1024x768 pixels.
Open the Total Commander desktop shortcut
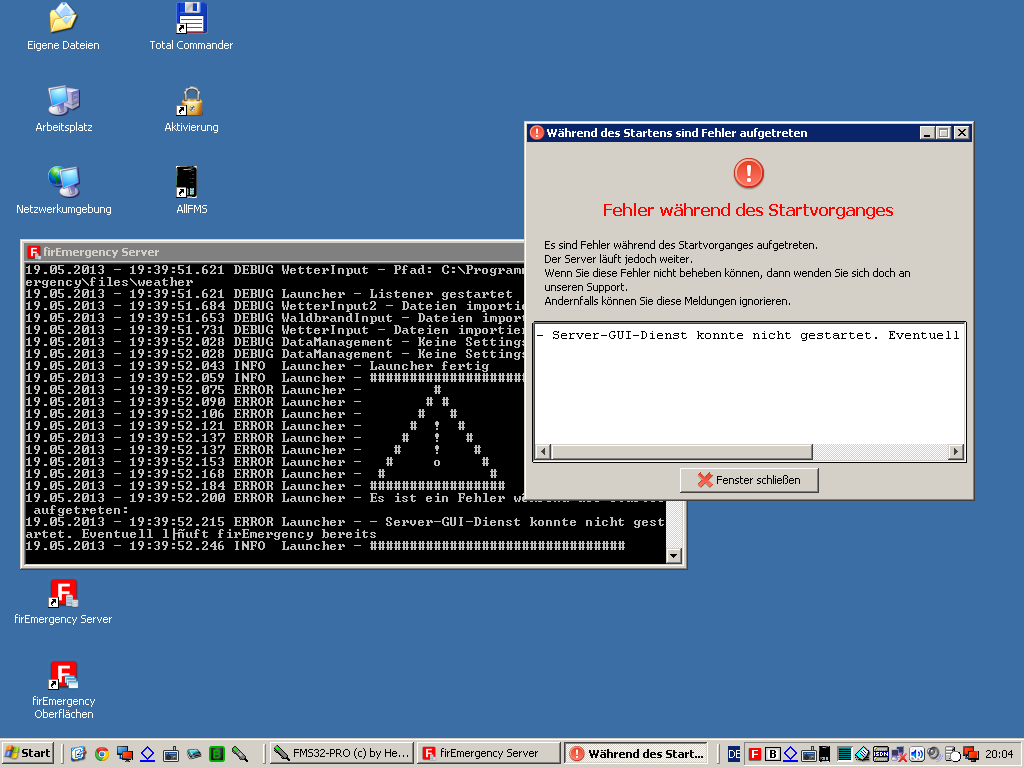click(x=191, y=18)
